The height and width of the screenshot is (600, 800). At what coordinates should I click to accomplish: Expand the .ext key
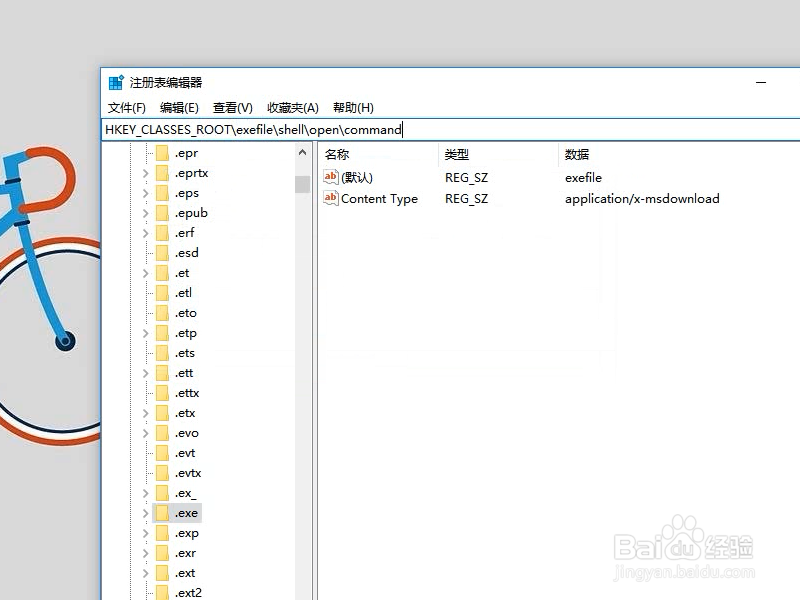(x=145, y=573)
